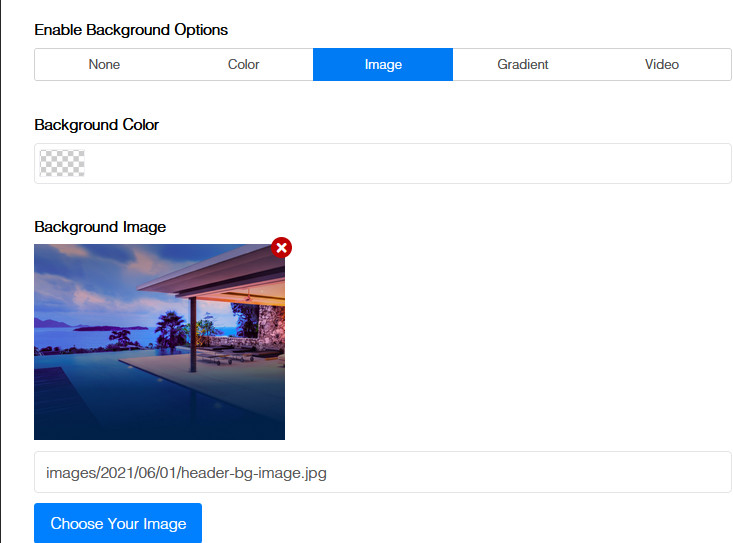Delete selected image using the red circle icon
Image resolution: width=733 pixels, height=543 pixels.
(x=282, y=247)
